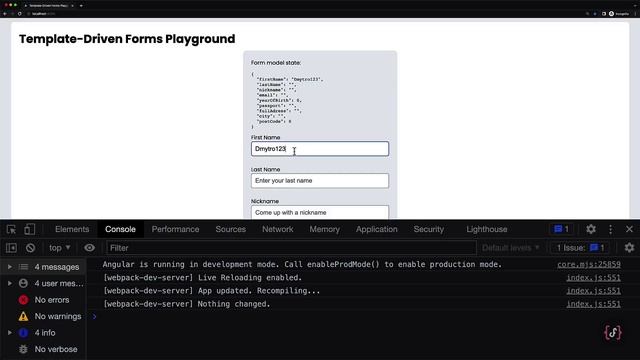The image size is (640, 360).
Task: Click the blue info circle icon
Action: [23, 333]
